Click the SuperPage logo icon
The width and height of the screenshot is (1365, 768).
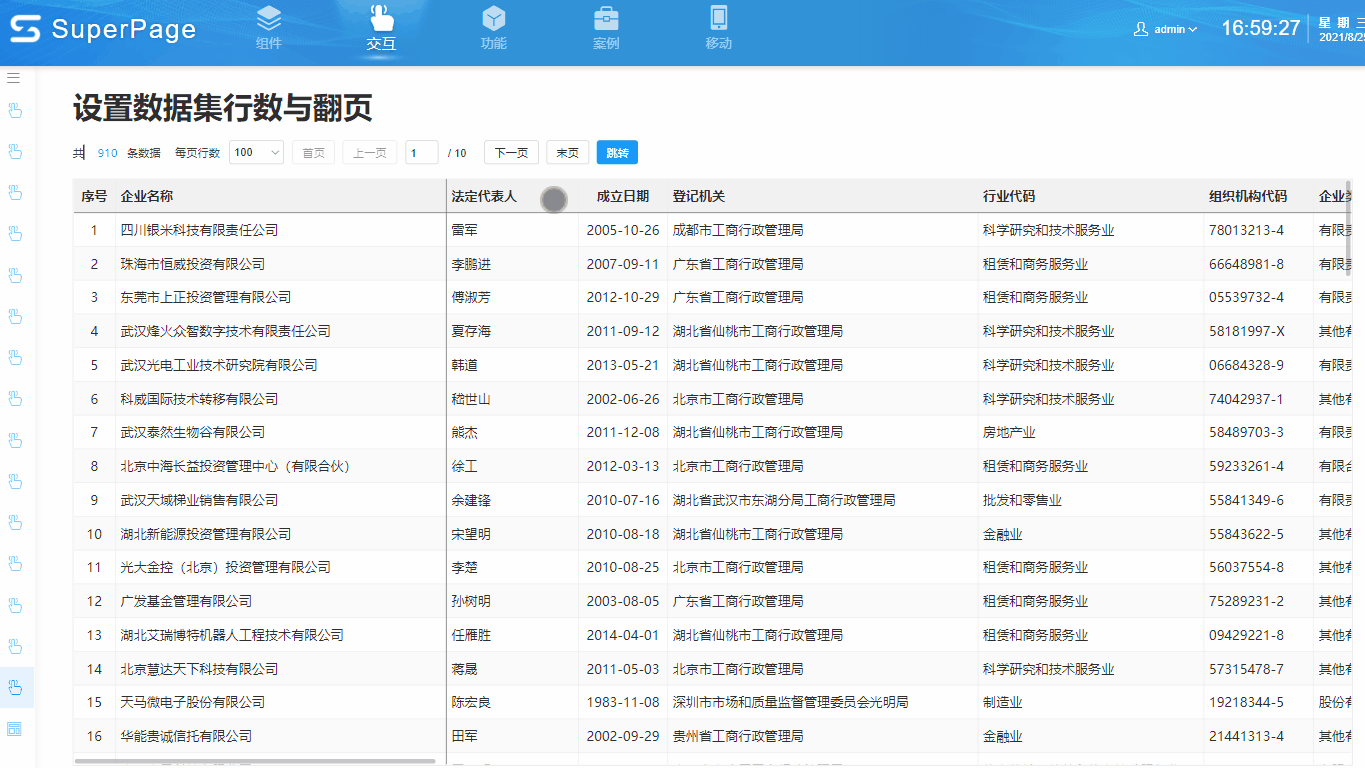[x=26, y=29]
